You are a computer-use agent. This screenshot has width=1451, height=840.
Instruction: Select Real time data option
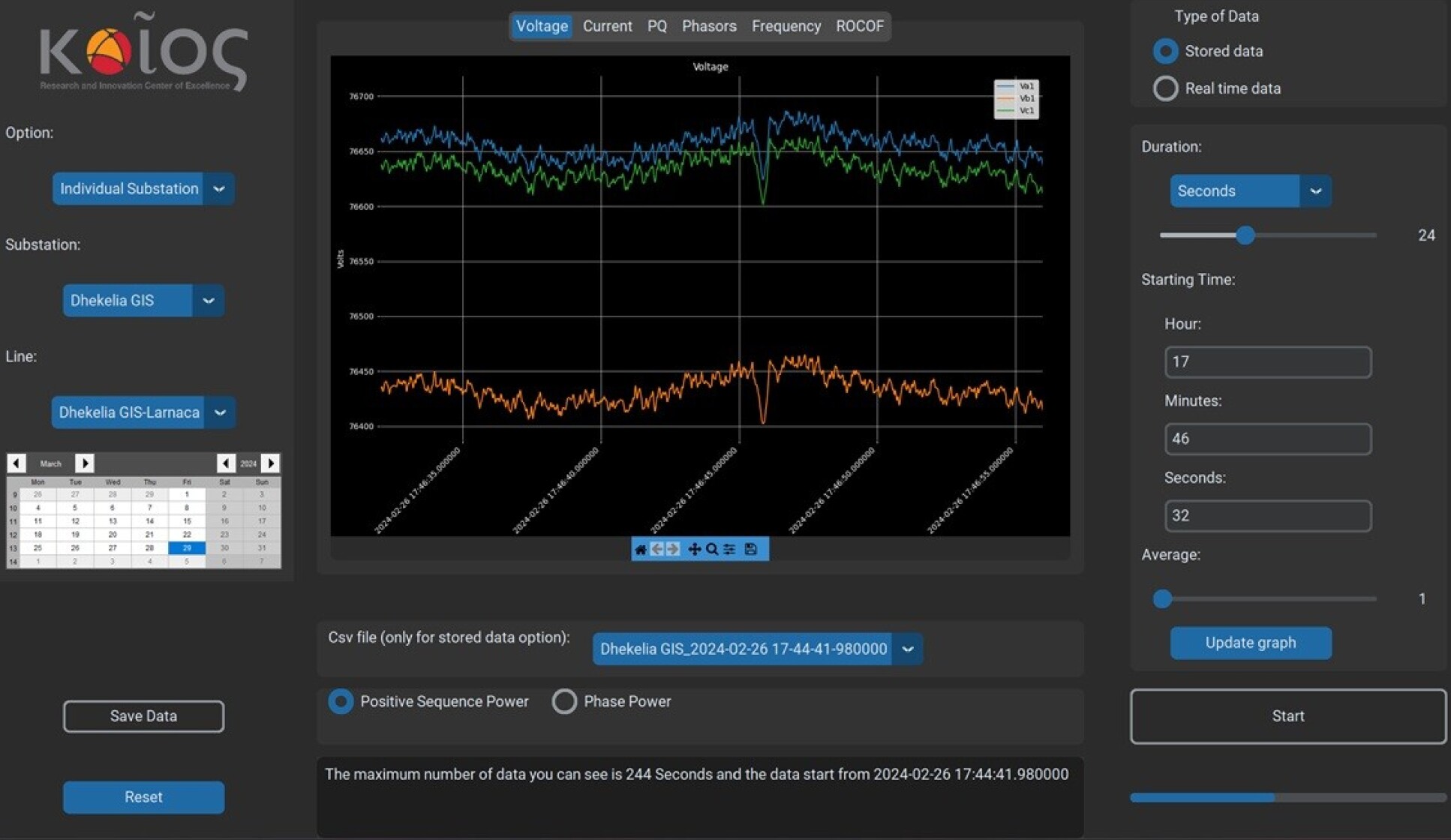(x=1165, y=88)
